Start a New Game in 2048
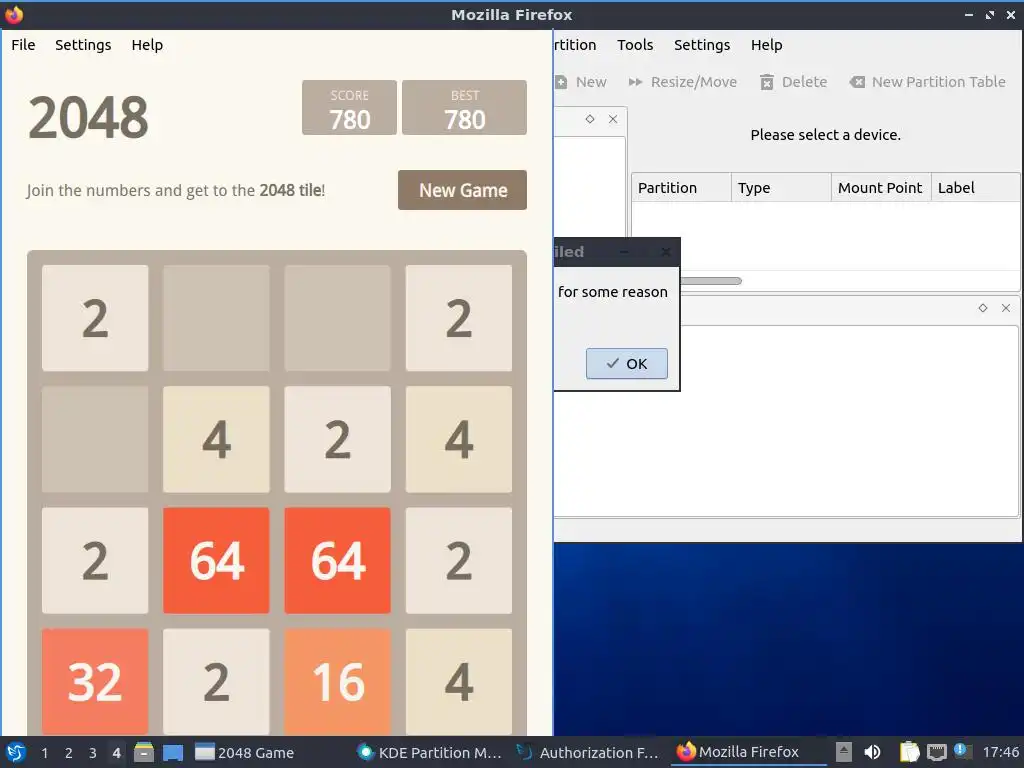1024x768 pixels. coord(462,190)
